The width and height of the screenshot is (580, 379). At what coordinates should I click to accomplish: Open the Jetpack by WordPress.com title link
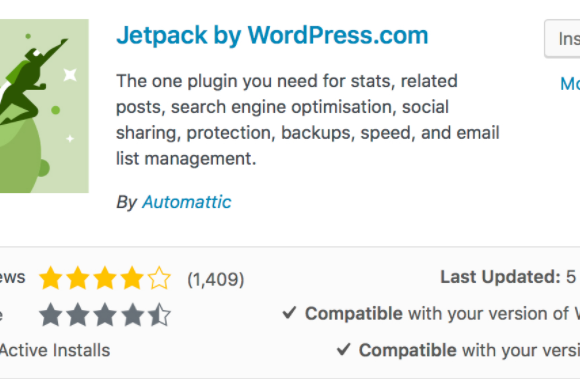click(272, 36)
